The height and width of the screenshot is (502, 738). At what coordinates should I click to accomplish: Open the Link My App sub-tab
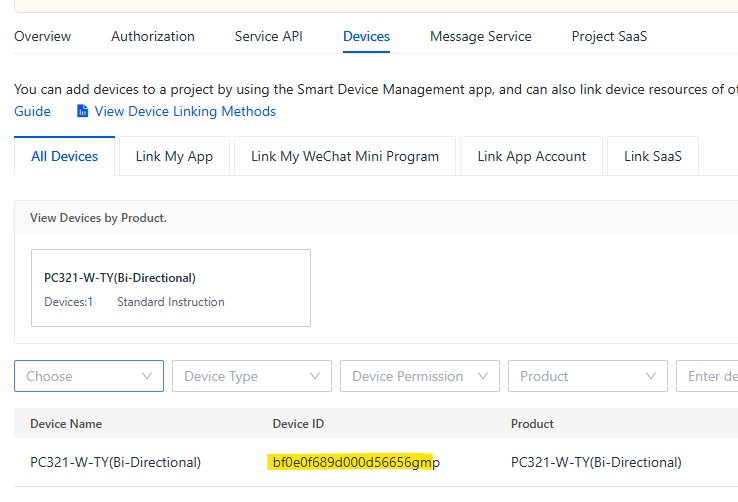click(174, 156)
